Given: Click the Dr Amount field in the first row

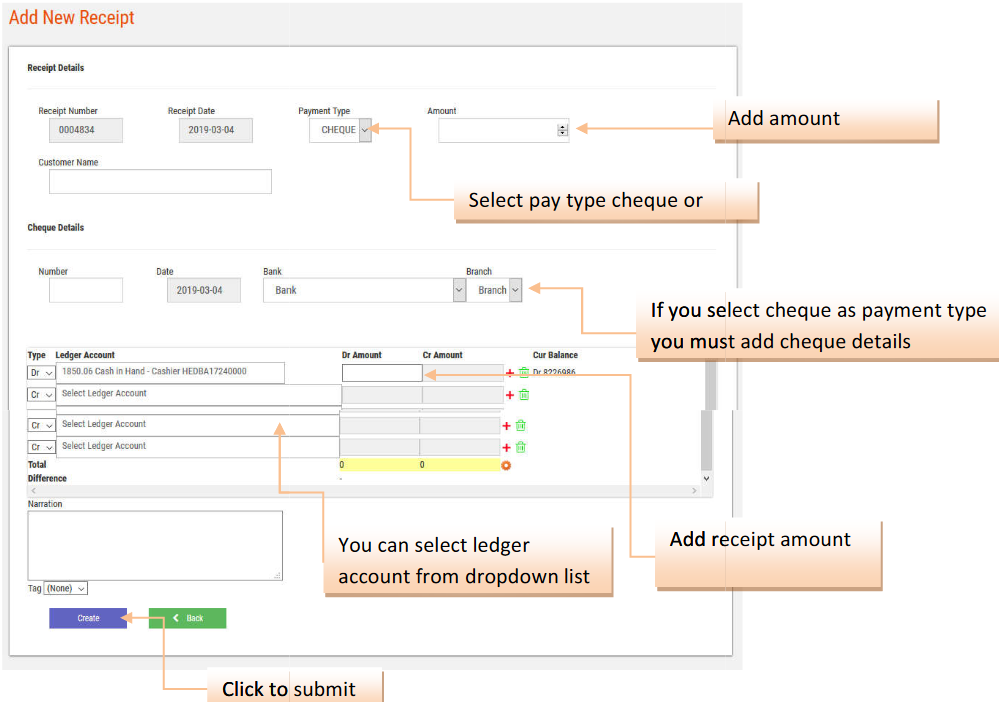Looking at the screenshot, I should 381,373.
